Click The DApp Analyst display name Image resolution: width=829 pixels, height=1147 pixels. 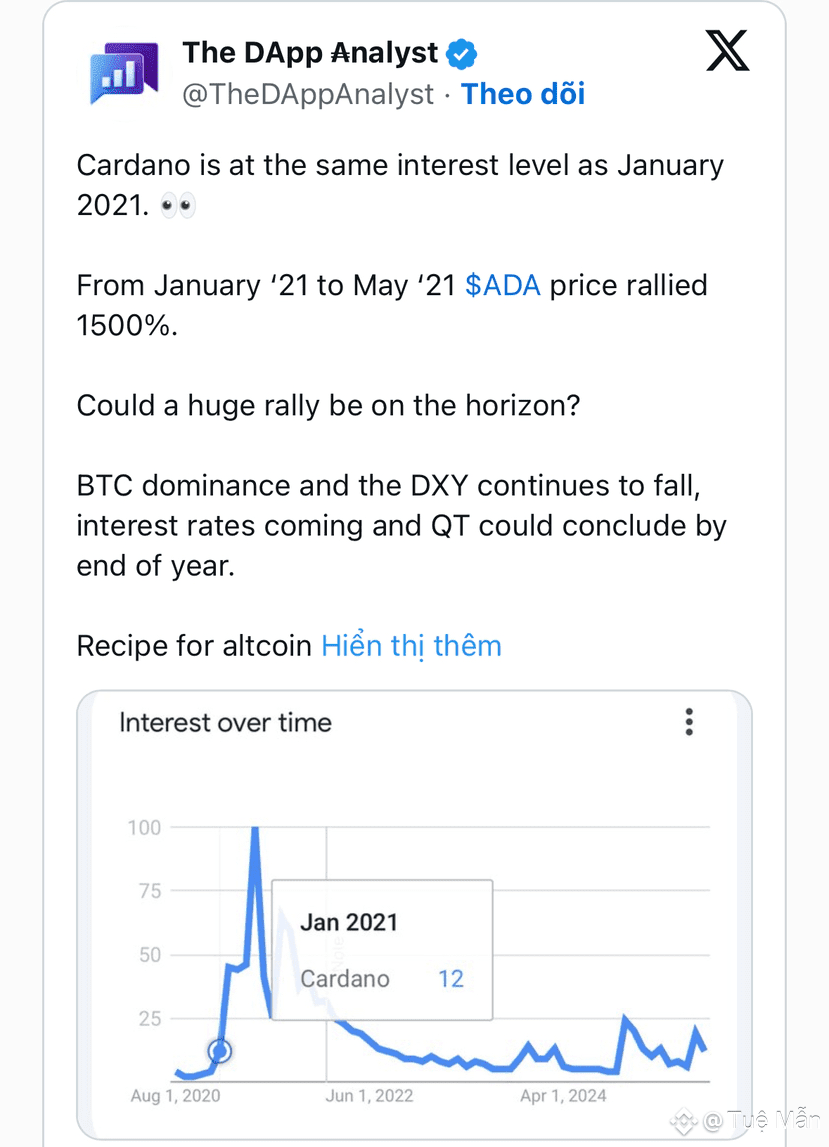(x=310, y=53)
